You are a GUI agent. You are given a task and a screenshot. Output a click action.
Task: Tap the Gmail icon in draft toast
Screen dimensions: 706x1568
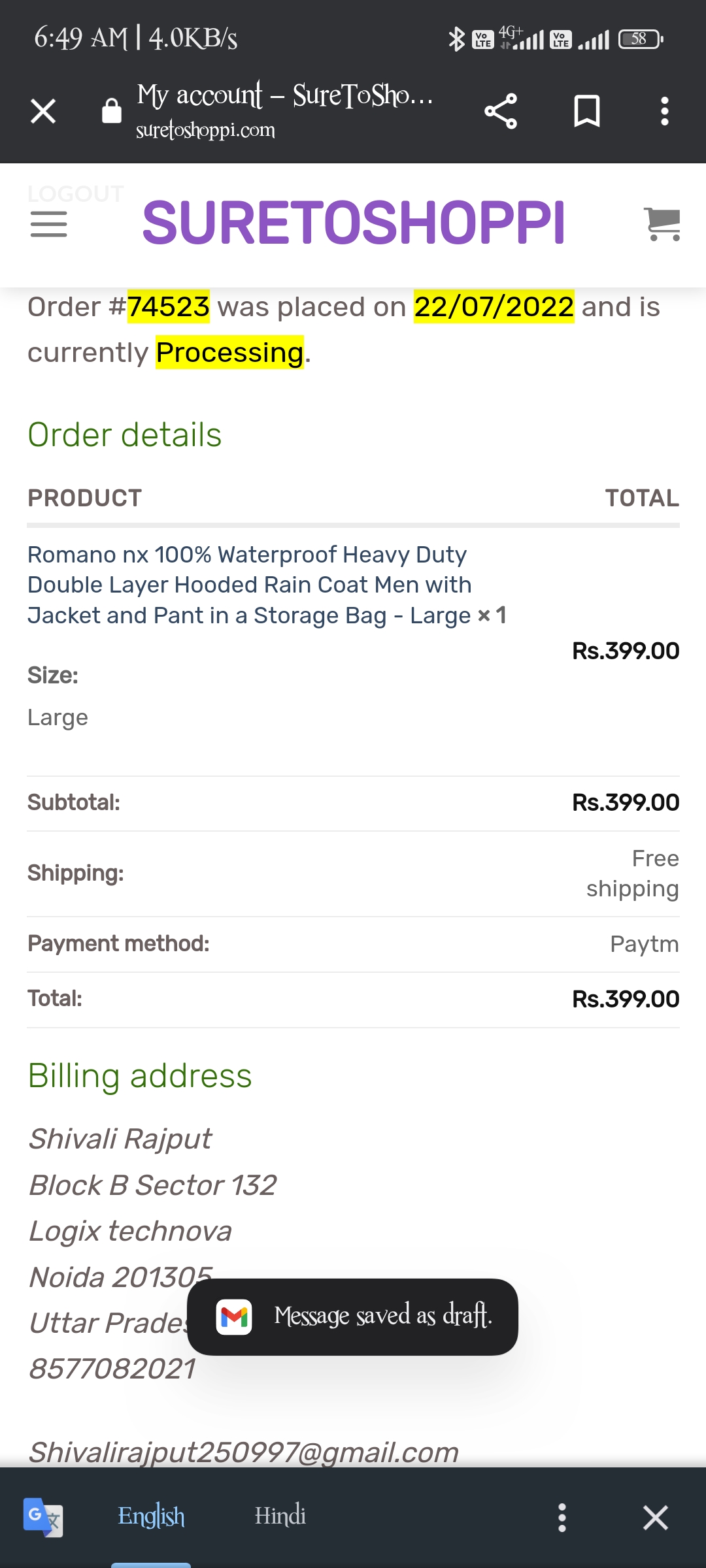pyautogui.click(x=234, y=1316)
